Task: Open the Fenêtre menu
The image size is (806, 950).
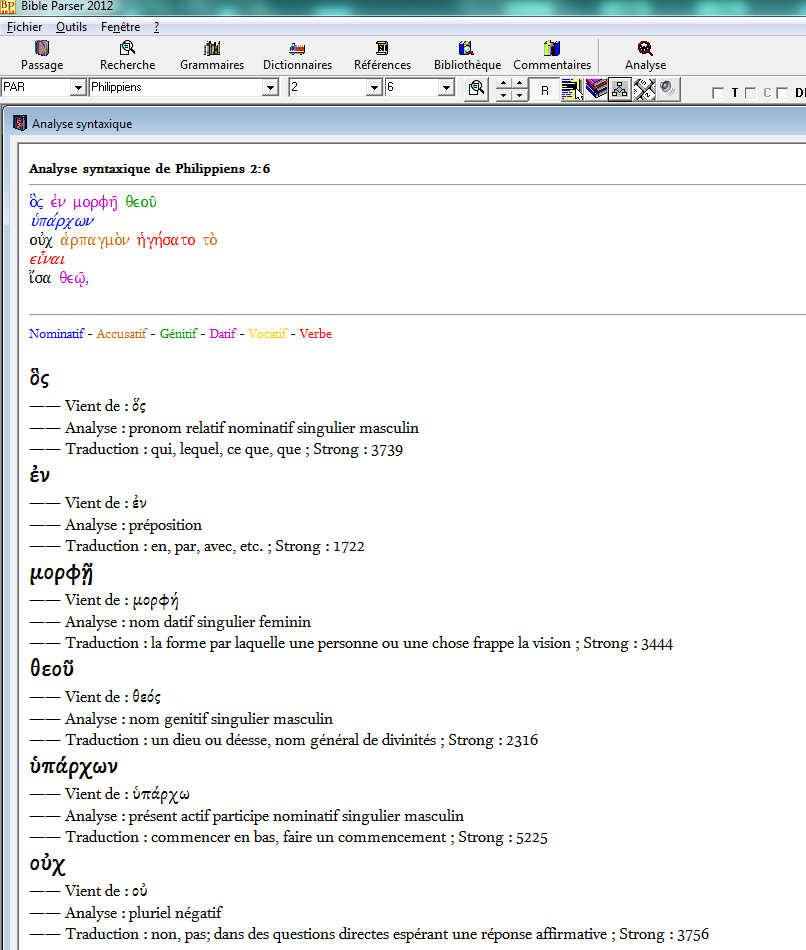Action: click(121, 27)
